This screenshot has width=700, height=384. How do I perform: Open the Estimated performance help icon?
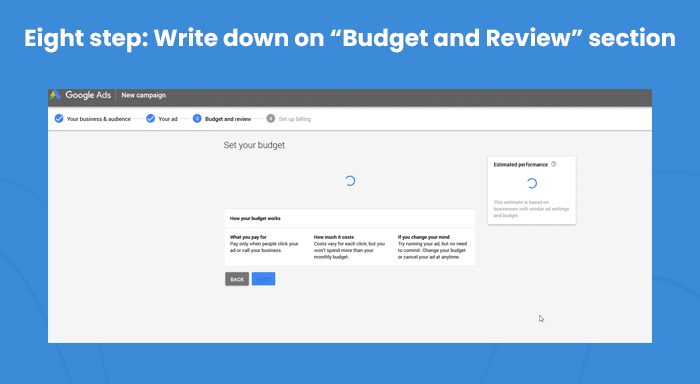click(x=554, y=164)
